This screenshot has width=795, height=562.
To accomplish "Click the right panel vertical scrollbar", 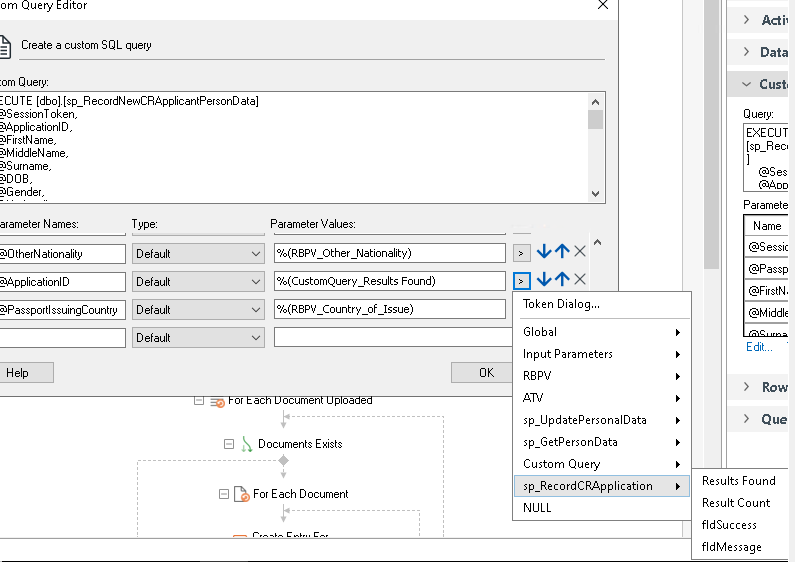I will tap(712, 134).
